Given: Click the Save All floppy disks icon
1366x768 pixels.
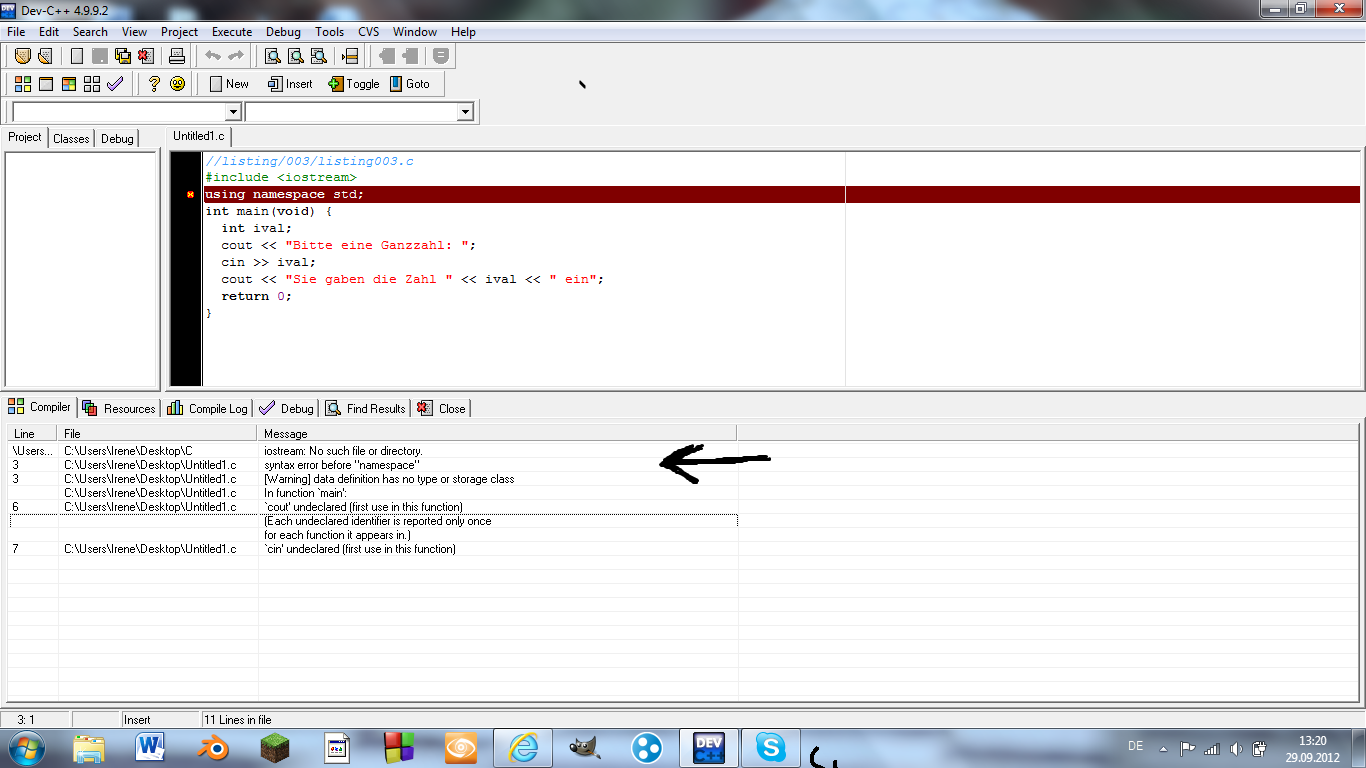Looking at the screenshot, I should 123,56.
